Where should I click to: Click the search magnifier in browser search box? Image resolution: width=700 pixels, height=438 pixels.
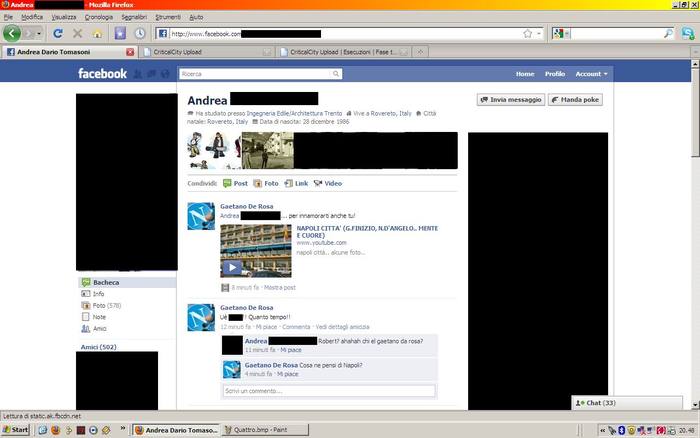pyautogui.click(x=668, y=33)
